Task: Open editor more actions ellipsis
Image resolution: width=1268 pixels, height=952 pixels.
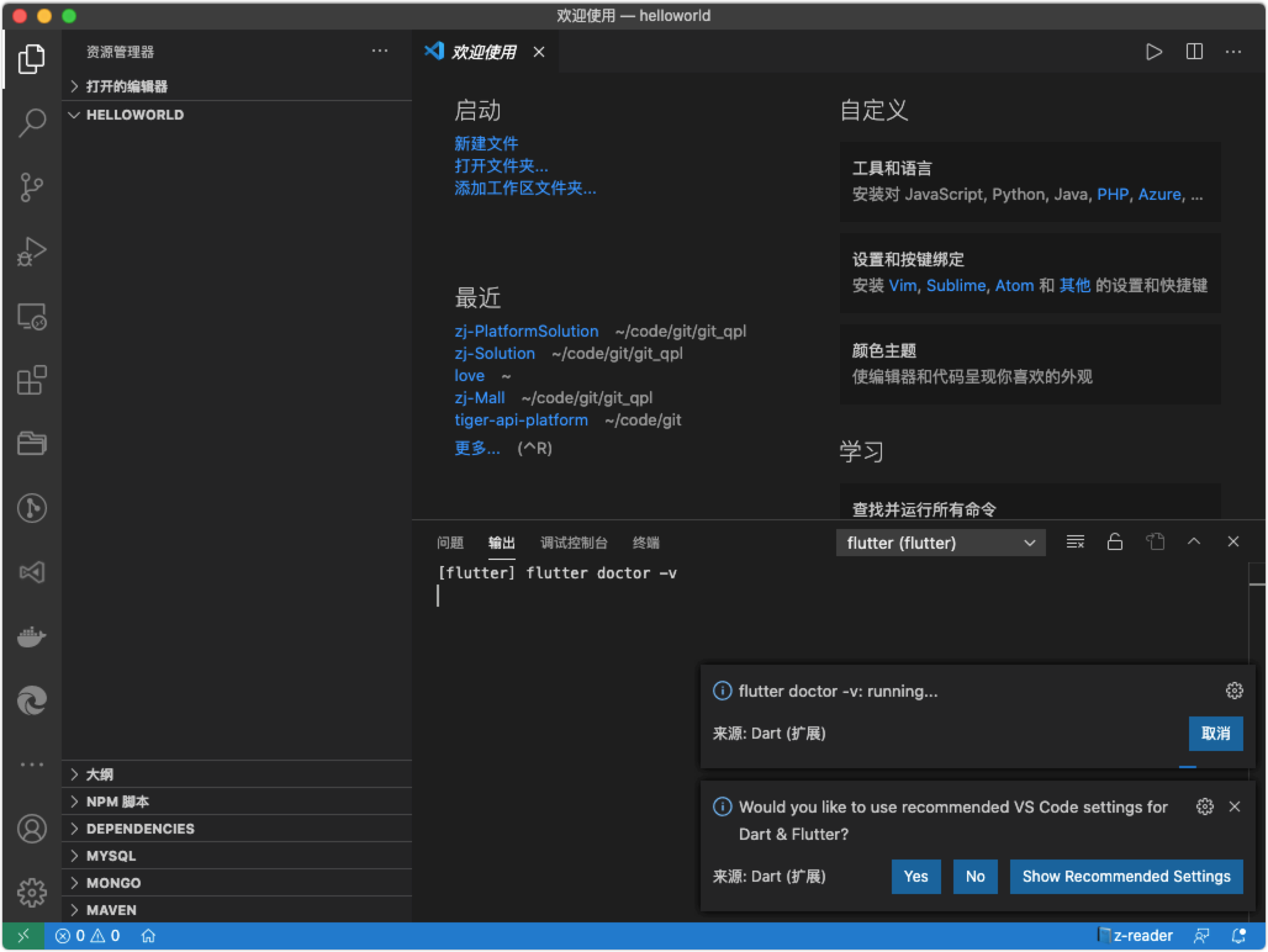Action: (1233, 52)
